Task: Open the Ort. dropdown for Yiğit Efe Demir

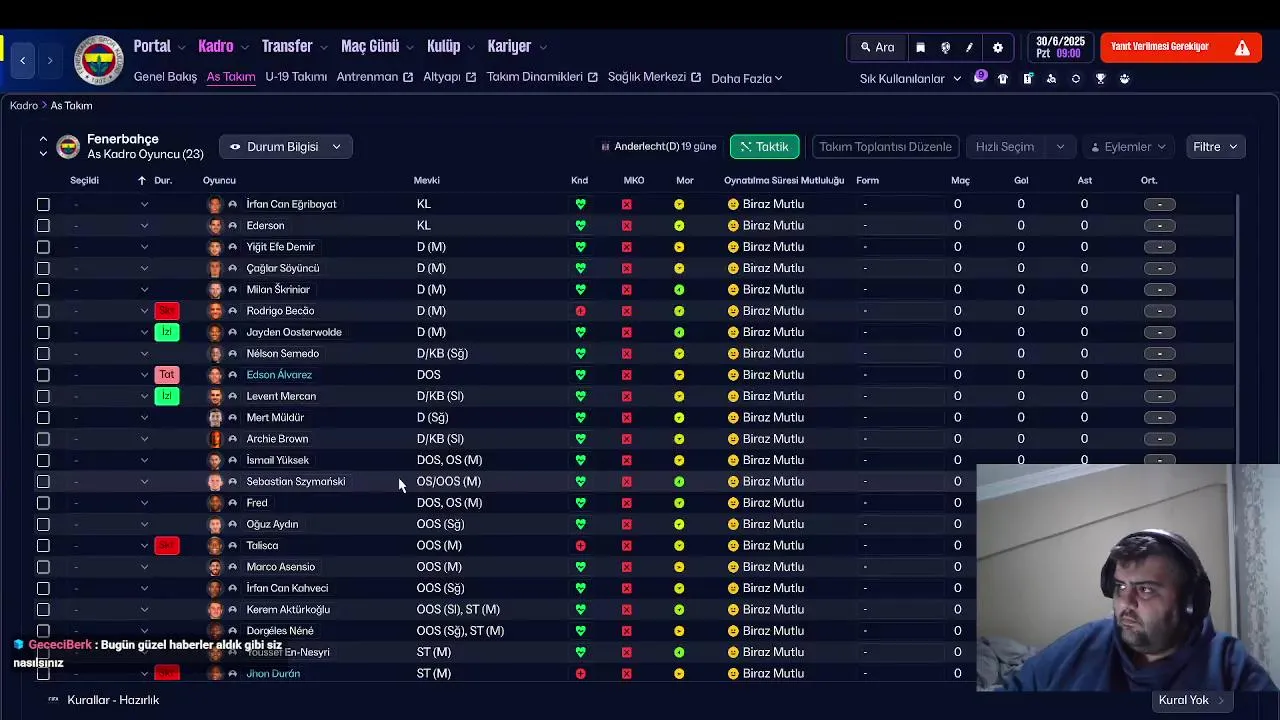Action: click(x=1159, y=247)
